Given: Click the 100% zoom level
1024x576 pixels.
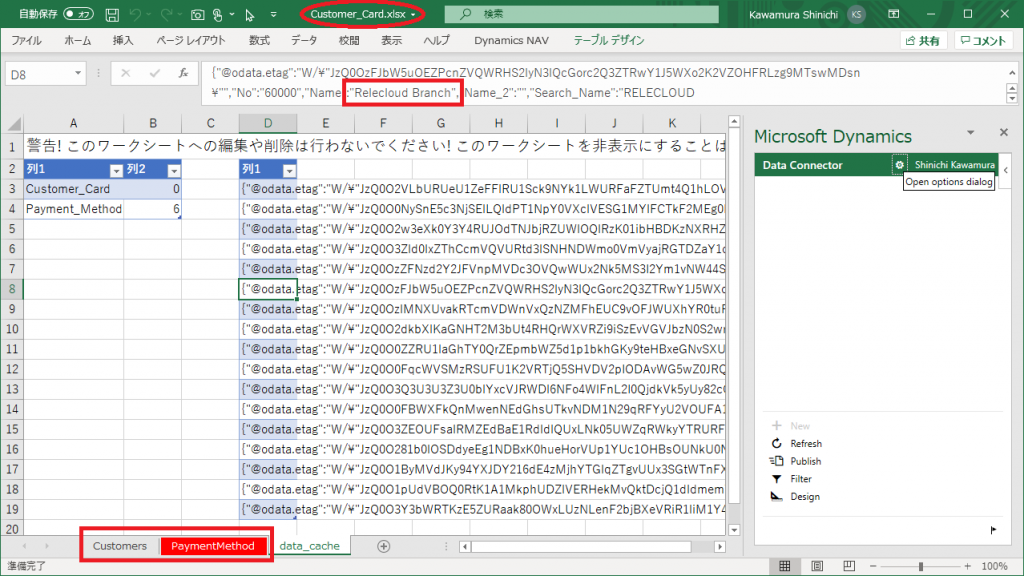Looking at the screenshot, I should (x=995, y=566).
